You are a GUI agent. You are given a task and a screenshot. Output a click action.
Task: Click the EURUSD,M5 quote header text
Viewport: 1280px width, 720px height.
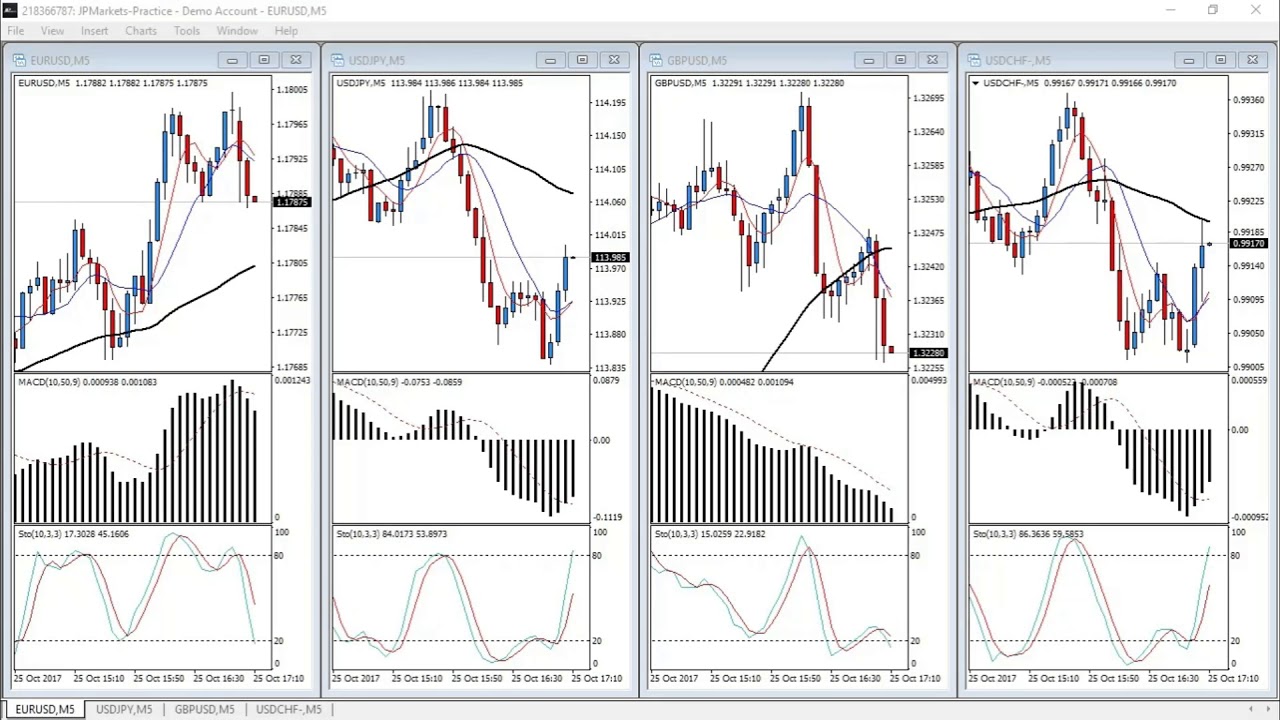[113, 83]
